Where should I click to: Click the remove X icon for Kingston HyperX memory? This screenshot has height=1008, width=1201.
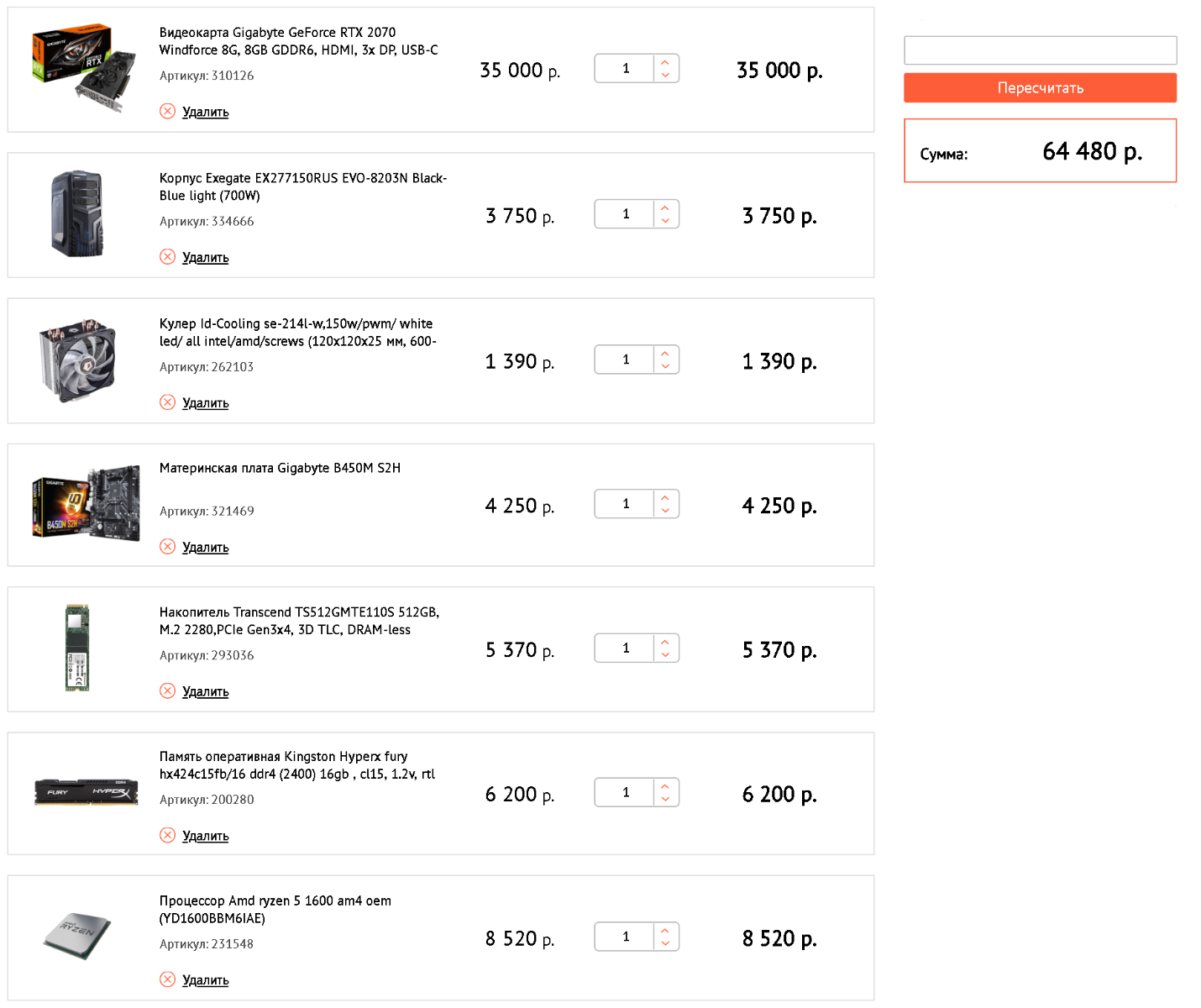tap(167, 835)
